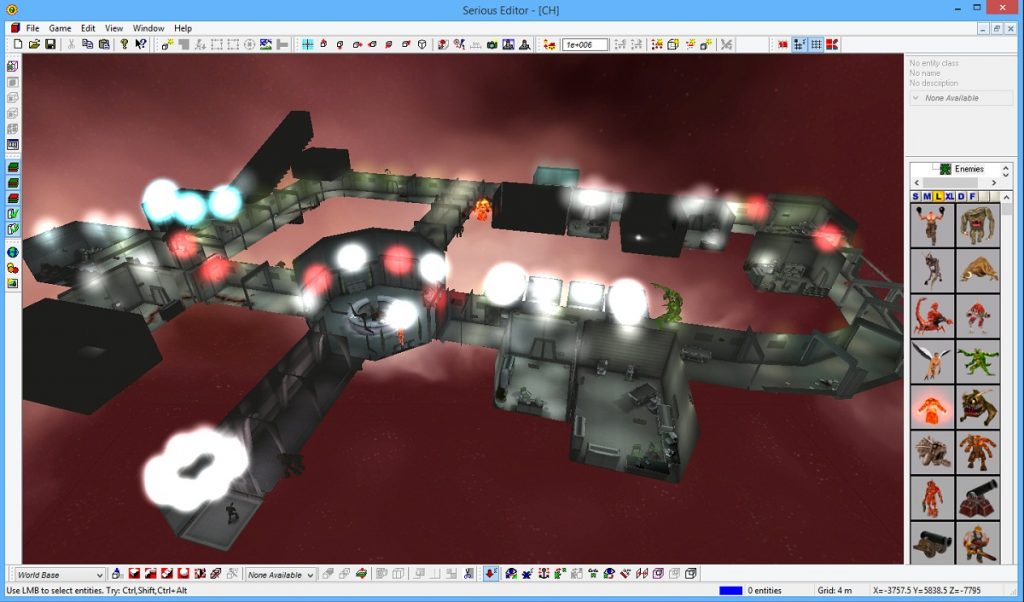The image size is (1024, 602).
Task: Save the current world
Action: point(50,44)
